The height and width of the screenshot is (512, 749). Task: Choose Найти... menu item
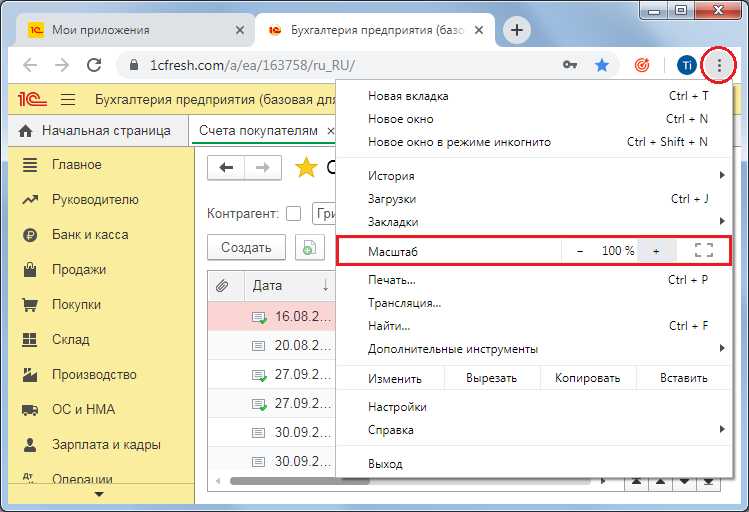pos(534,326)
